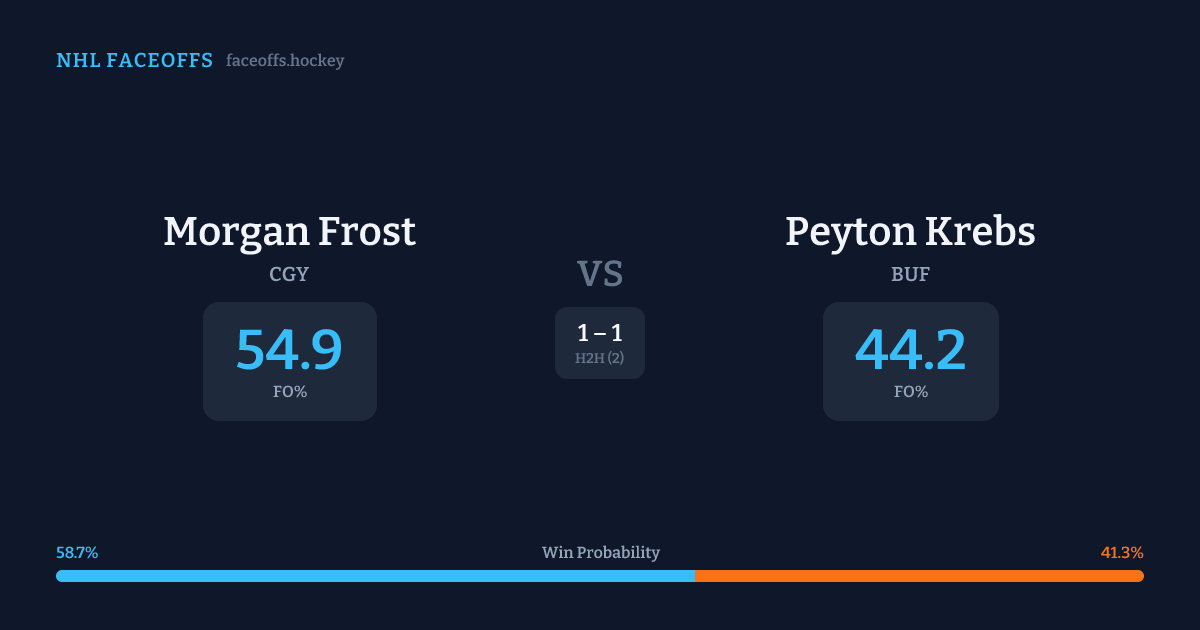The height and width of the screenshot is (630, 1200).
Task: Click the H2H (2) label
Action: [x=600, y=358]
